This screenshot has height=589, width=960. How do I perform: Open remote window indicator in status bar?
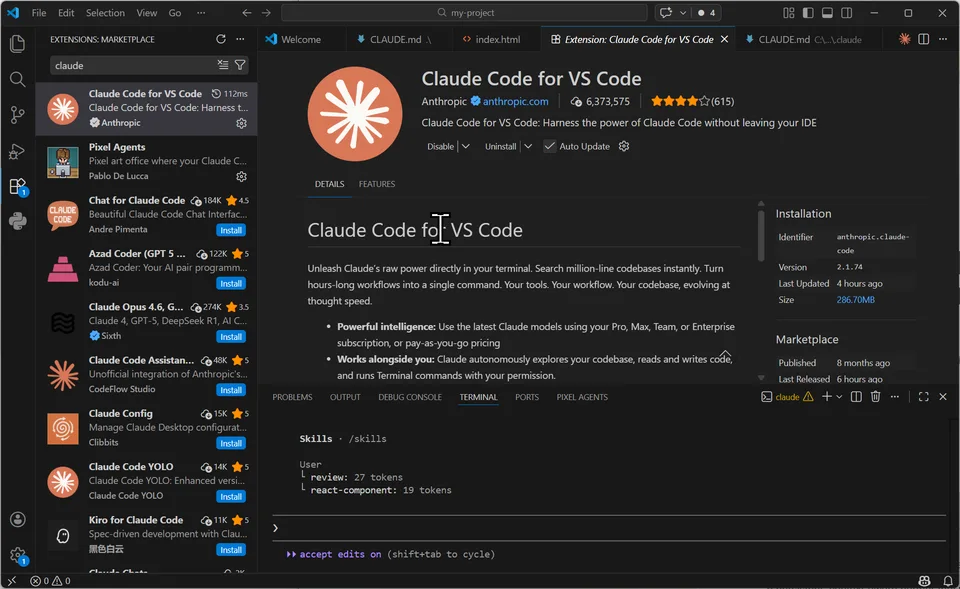pos(12,581)
